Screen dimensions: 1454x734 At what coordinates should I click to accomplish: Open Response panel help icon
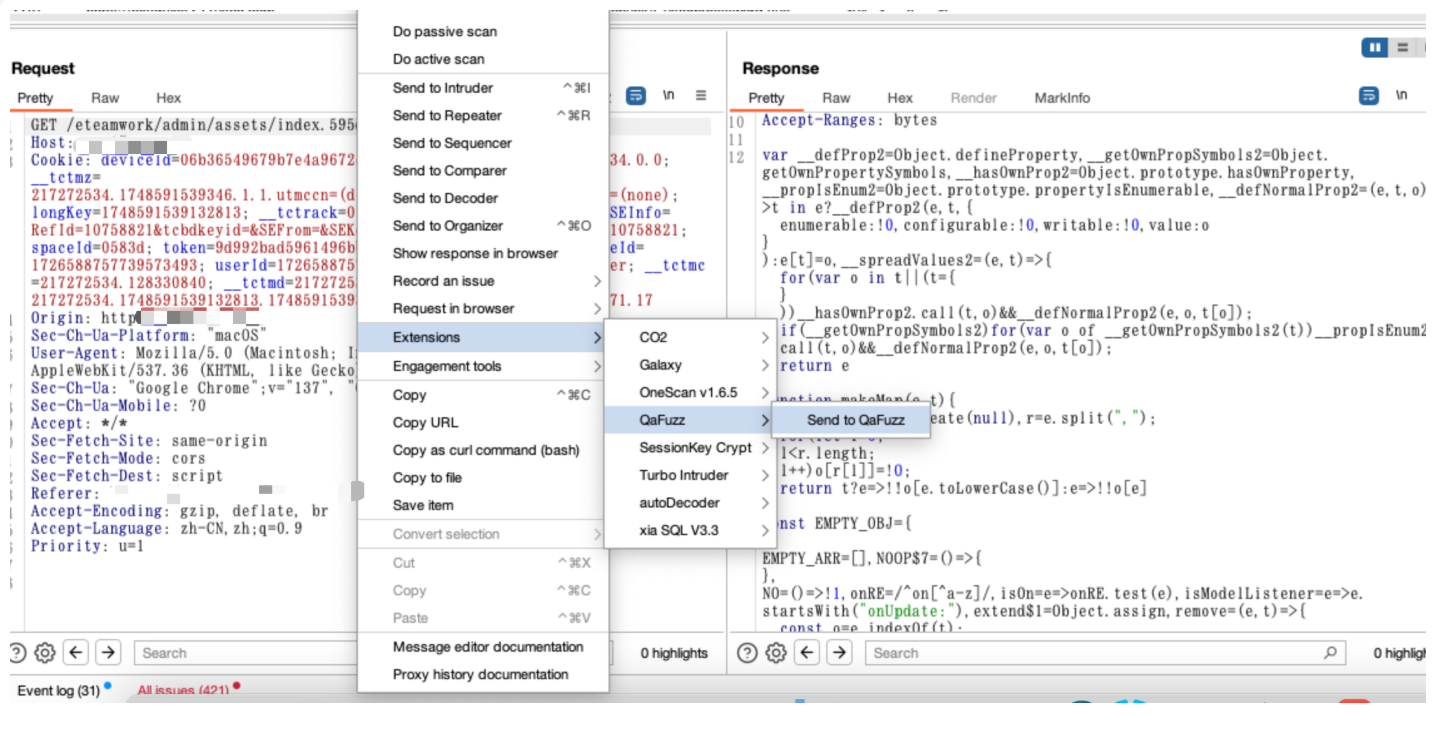(x=747, y=653)
